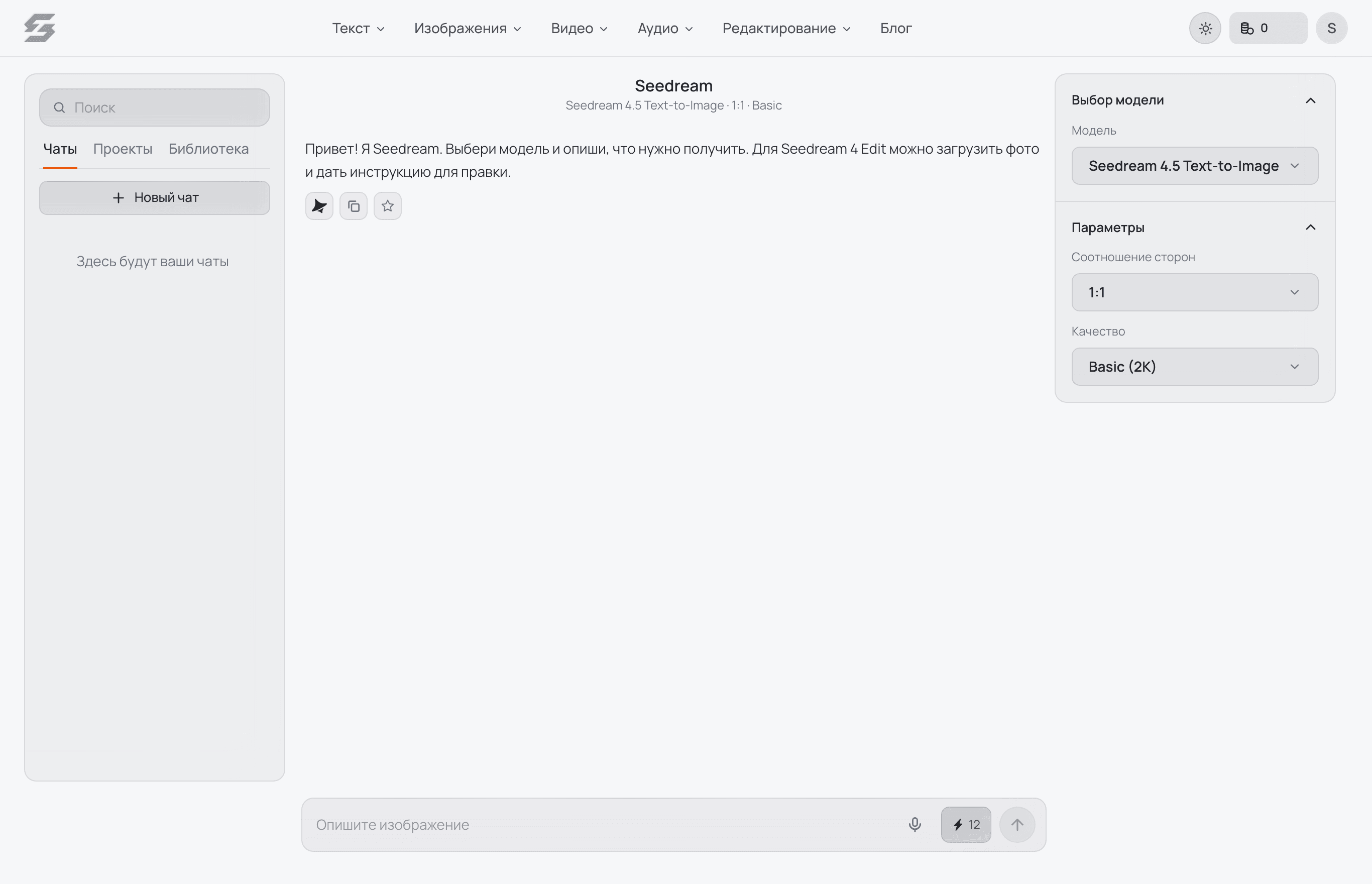This screenshot has height=884, width=1372.
Task: Open the Seedream 4.5 Text-to-Image model dropdown
Action: click(1195, 166)
